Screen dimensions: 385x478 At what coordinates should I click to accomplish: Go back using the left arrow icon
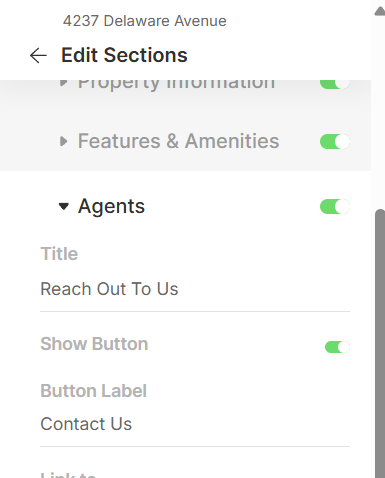(38, 55)
